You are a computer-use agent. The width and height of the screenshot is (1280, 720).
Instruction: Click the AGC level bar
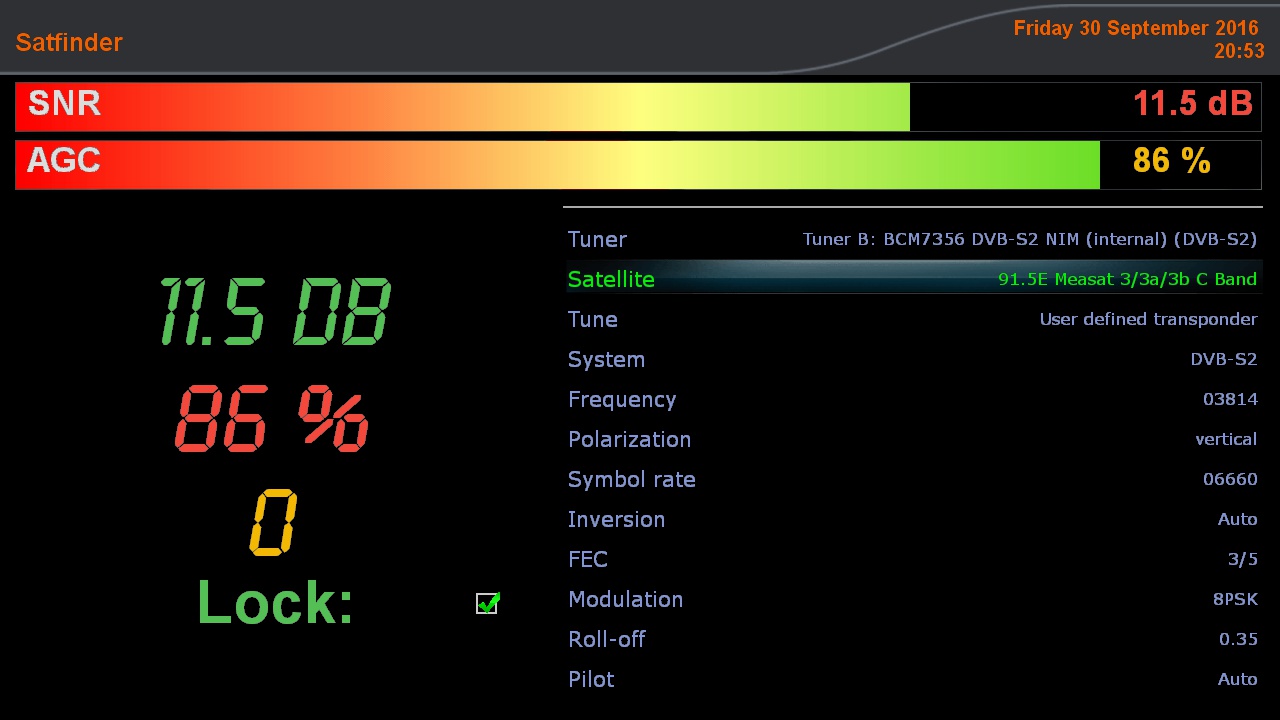557,165
